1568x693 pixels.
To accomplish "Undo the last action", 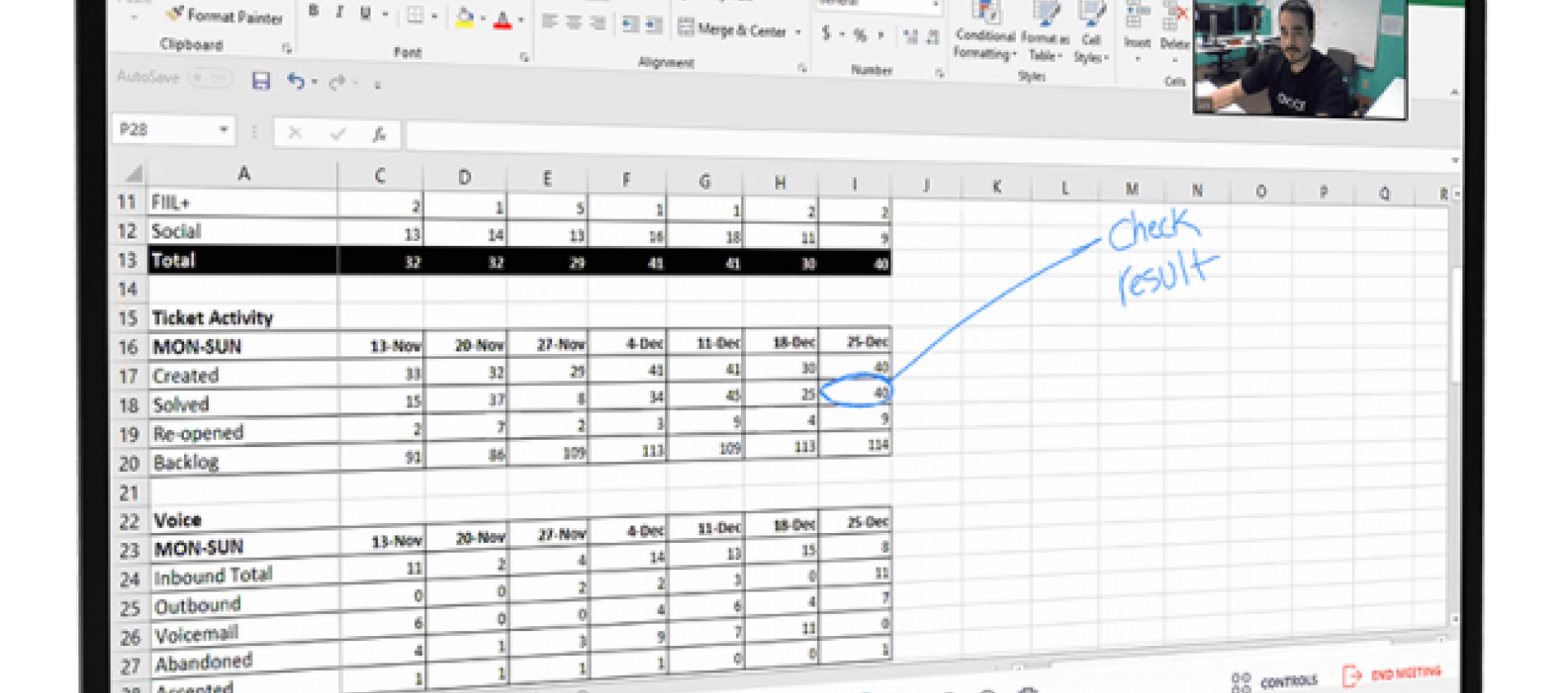I will [x=295, y=81].
